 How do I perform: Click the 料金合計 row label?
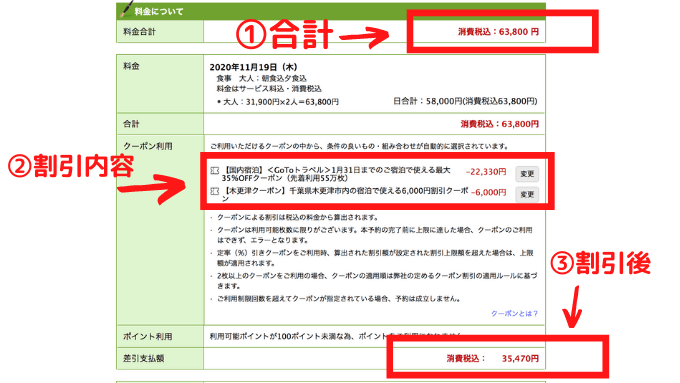tap(140, 32)
